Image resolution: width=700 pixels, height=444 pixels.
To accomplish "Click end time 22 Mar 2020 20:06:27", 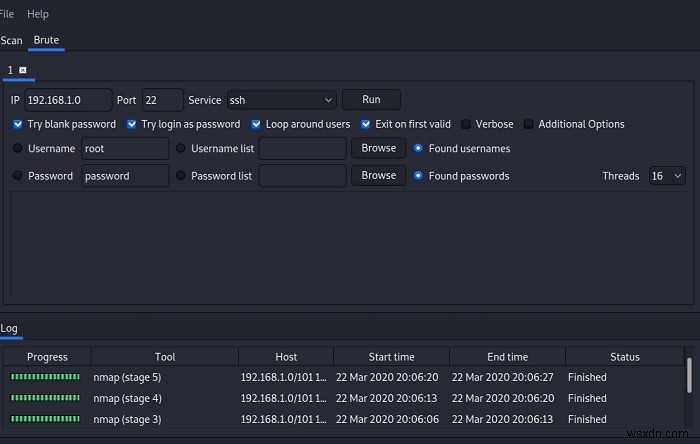I will pos(503,377).
